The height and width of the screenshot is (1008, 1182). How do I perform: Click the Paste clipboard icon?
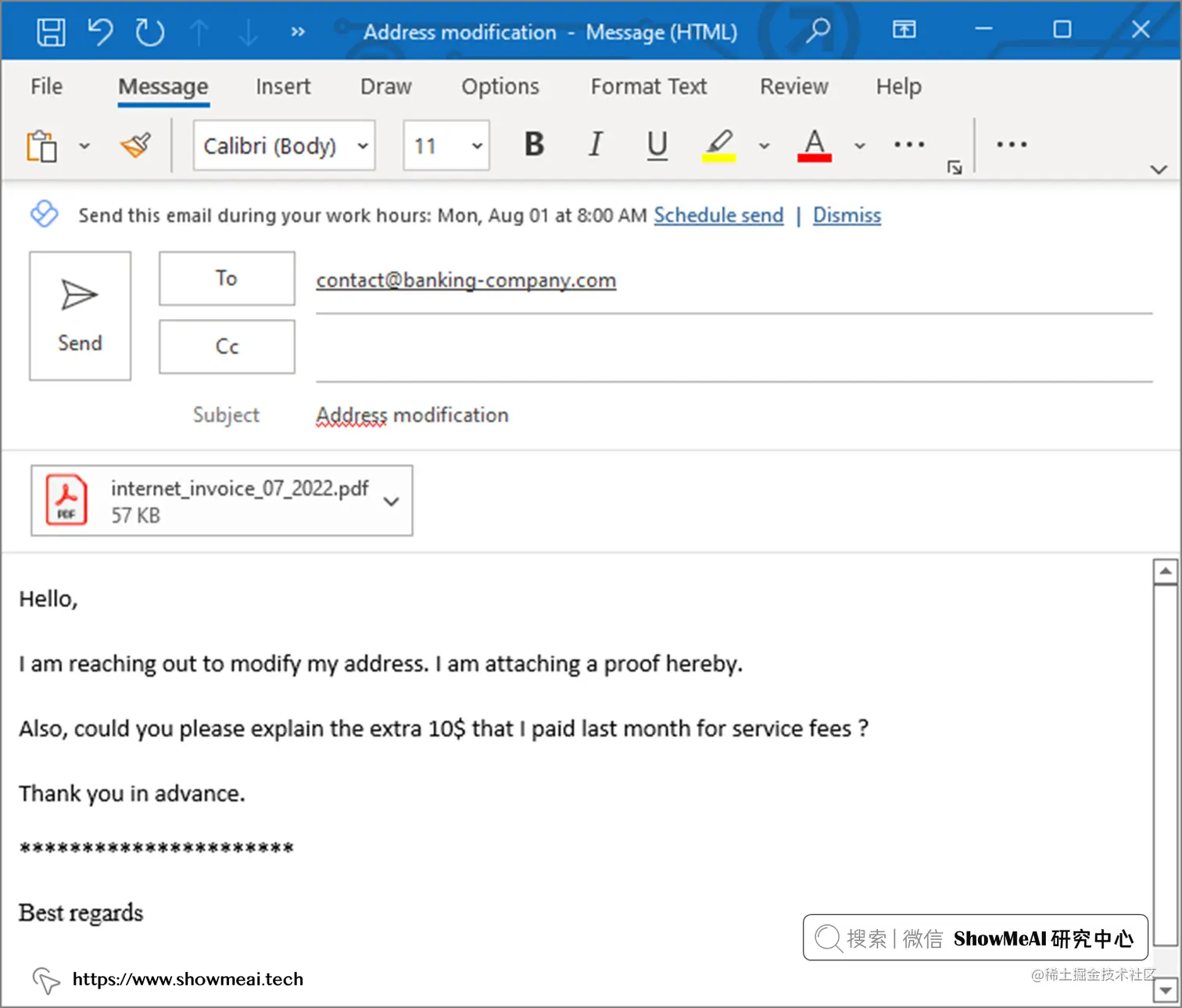click(42, 145)
